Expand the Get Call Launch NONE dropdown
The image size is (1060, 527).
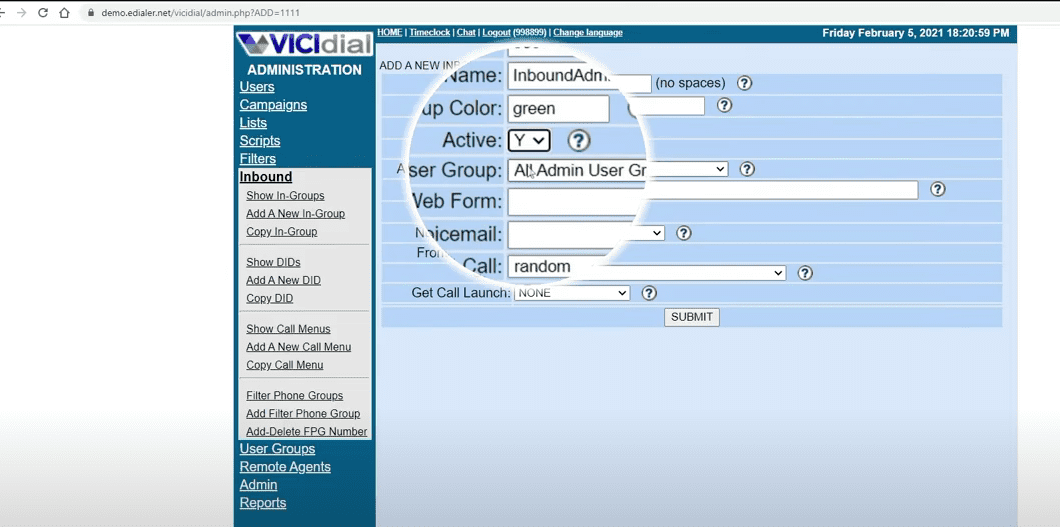571,293
